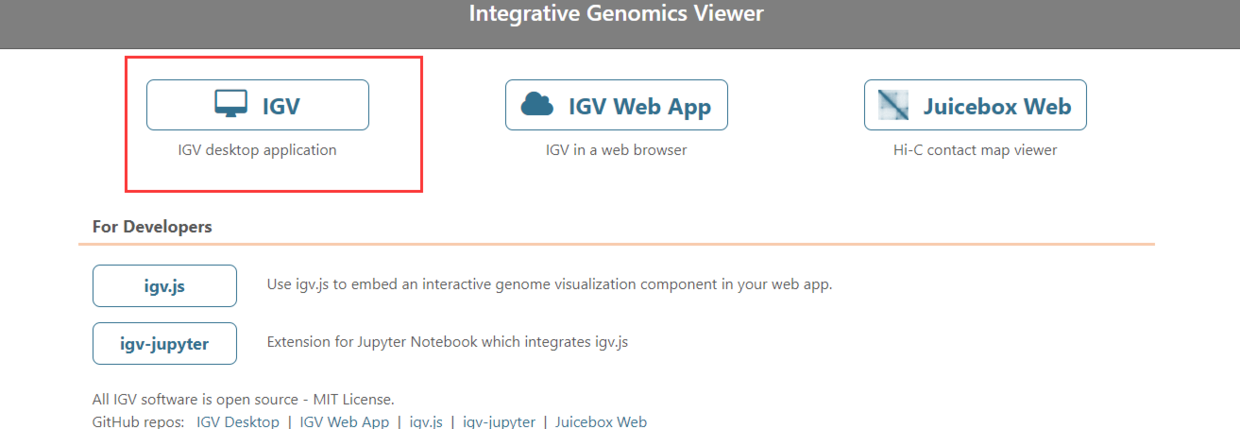
Task: Click the 'IGV desktop application' caption
Action: coord(257,150)
